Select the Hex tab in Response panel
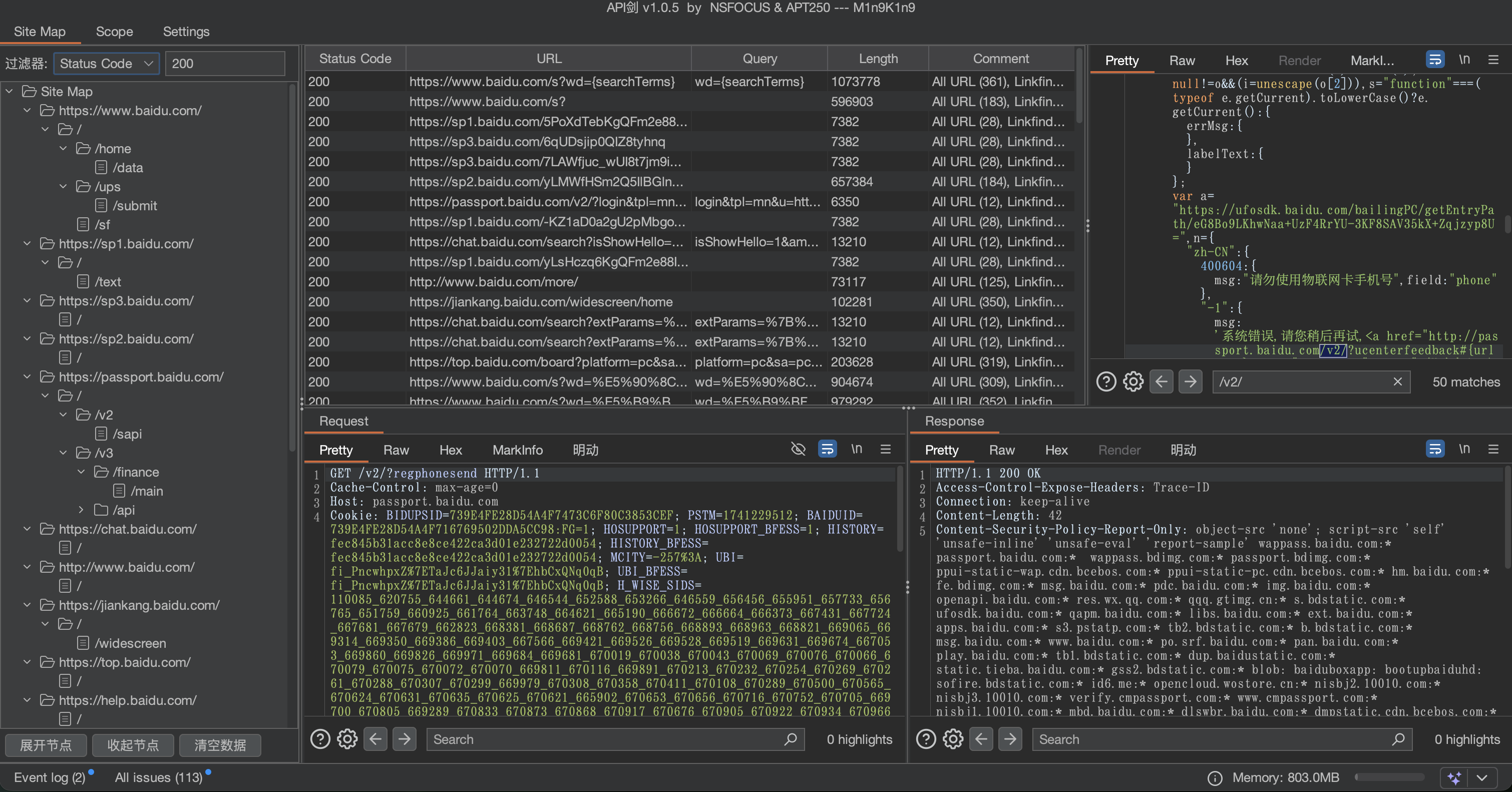Screen dimensions: 1512x792 click(1056, 450)
